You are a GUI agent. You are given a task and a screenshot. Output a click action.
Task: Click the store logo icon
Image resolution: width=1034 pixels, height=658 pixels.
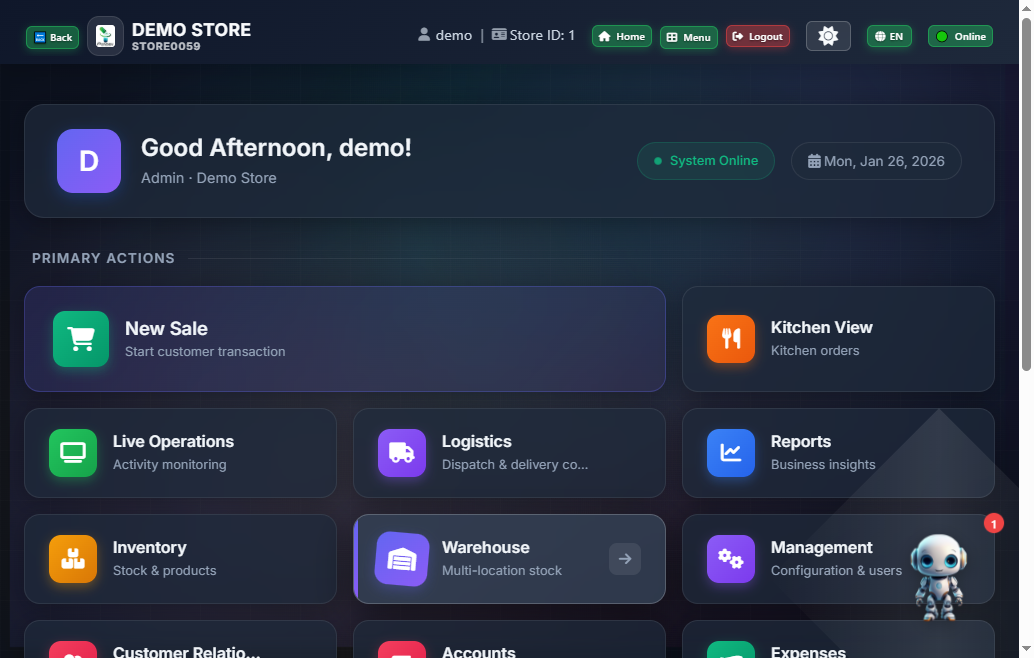[106, 36]
